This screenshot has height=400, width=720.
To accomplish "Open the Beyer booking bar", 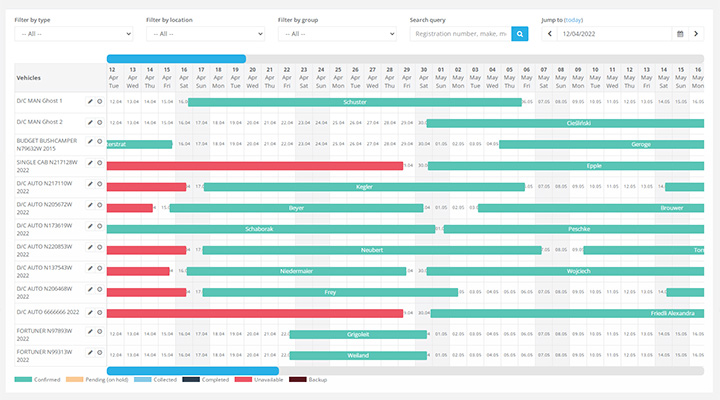I will (x=297, y=208).
